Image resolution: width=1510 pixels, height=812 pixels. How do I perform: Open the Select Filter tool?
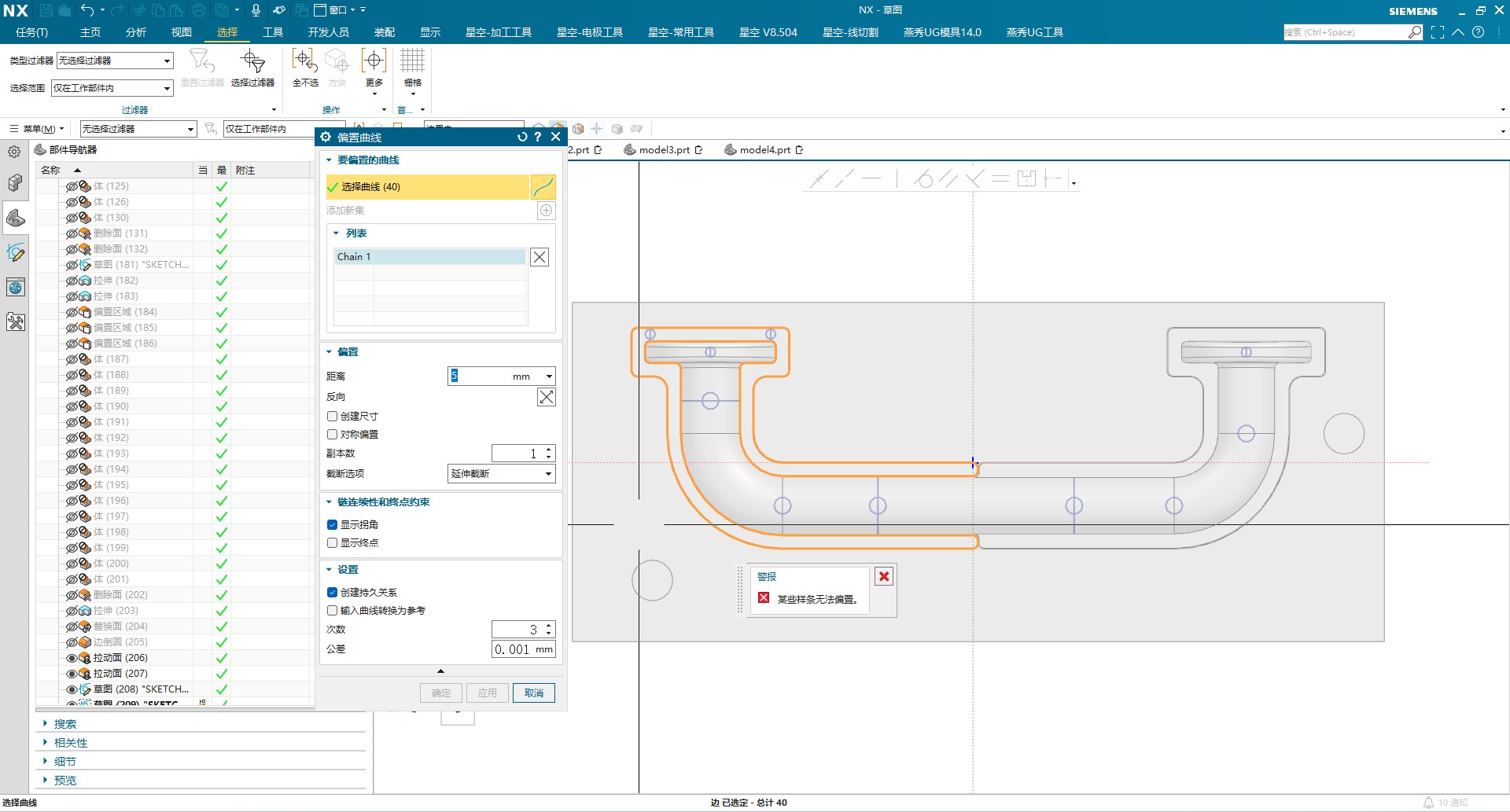pyautogui.click(x=252, y=68)
